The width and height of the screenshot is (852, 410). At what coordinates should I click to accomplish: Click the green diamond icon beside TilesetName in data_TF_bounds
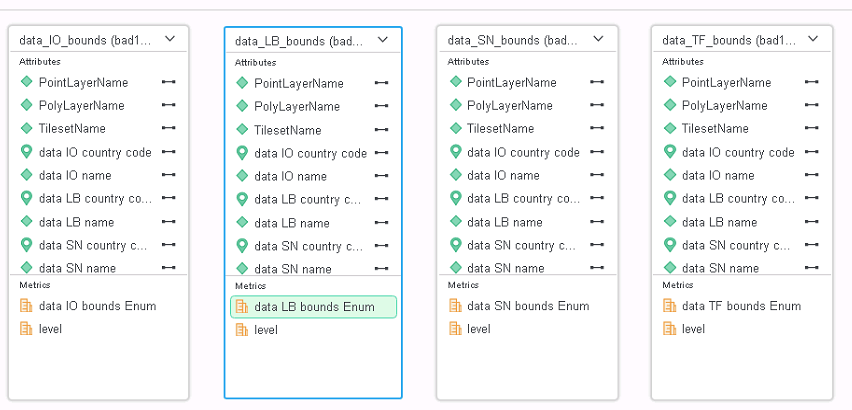coord(670,128)
